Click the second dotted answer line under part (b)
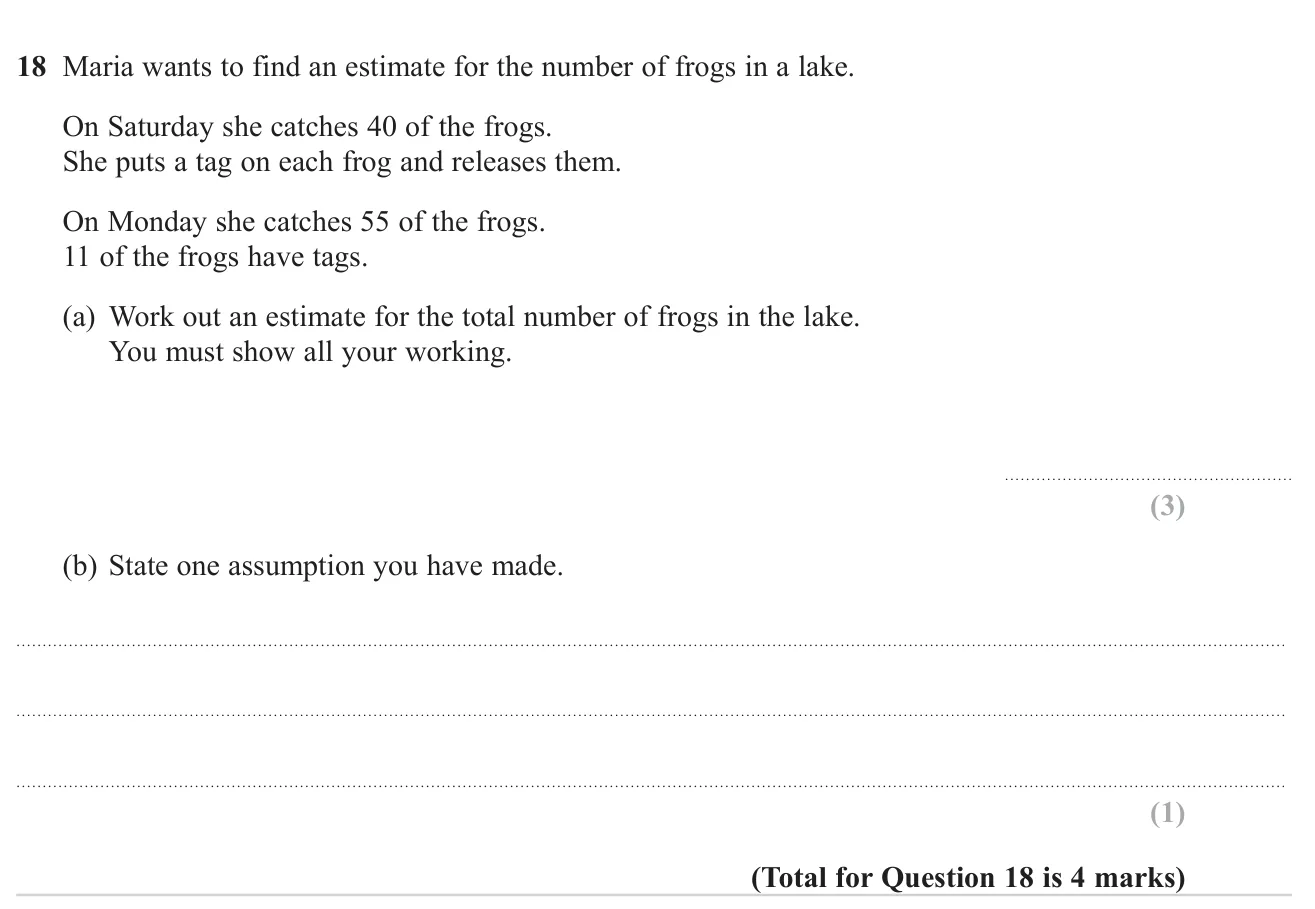The image size is (1315, 909). click(651, 716)
